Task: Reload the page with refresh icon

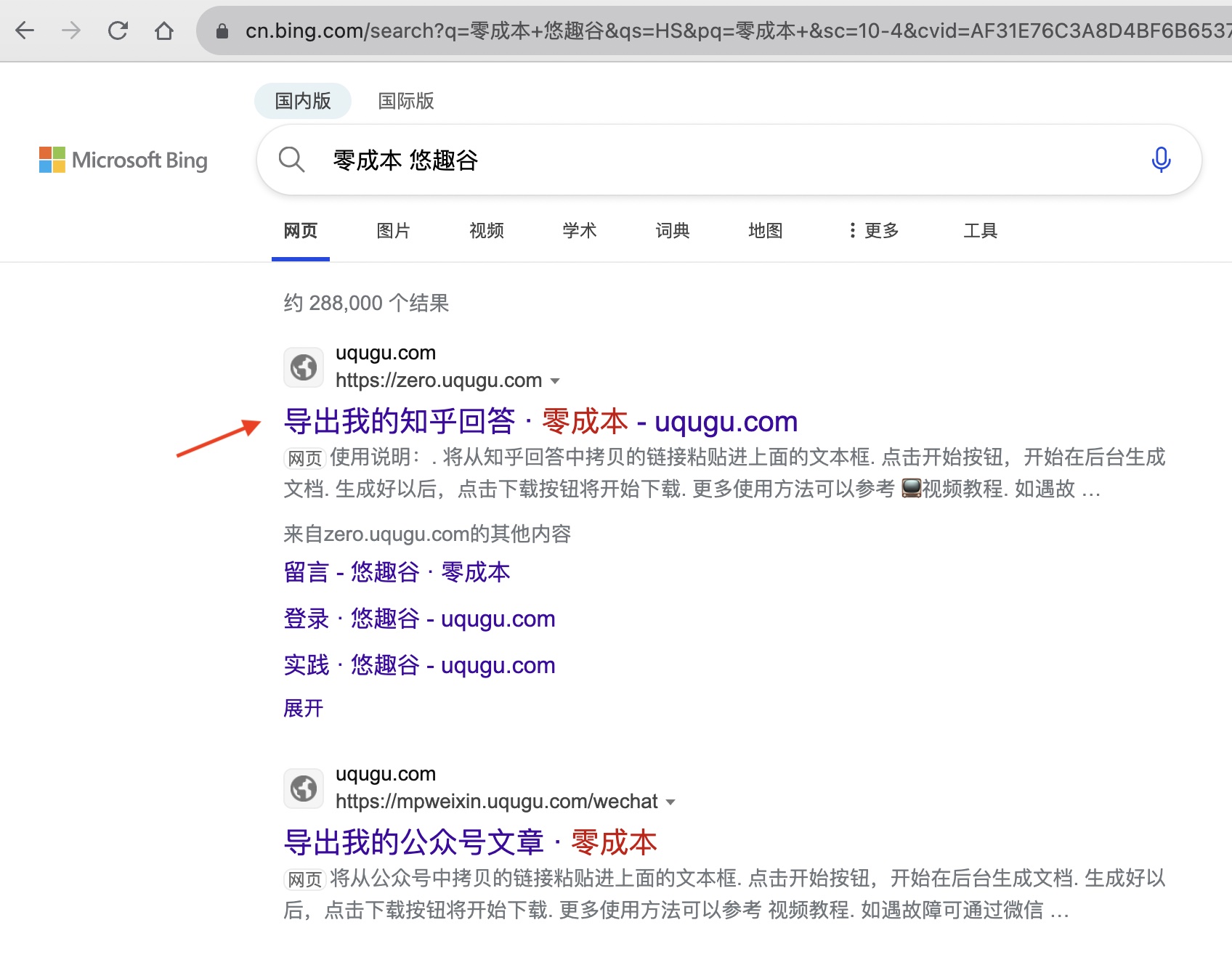Action: click(118, 30)
